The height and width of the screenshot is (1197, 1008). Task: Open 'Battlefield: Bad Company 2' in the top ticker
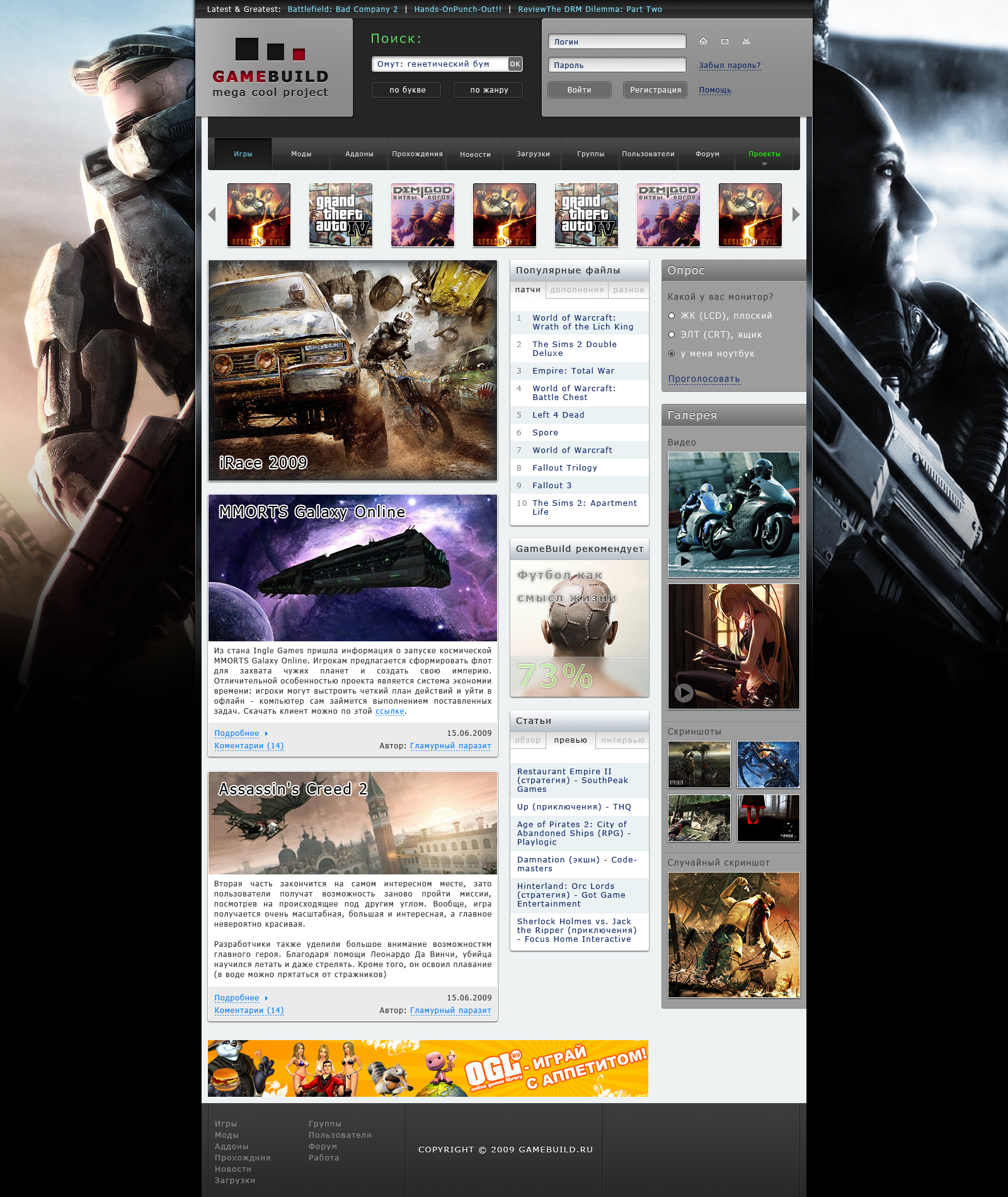(343, 9)
